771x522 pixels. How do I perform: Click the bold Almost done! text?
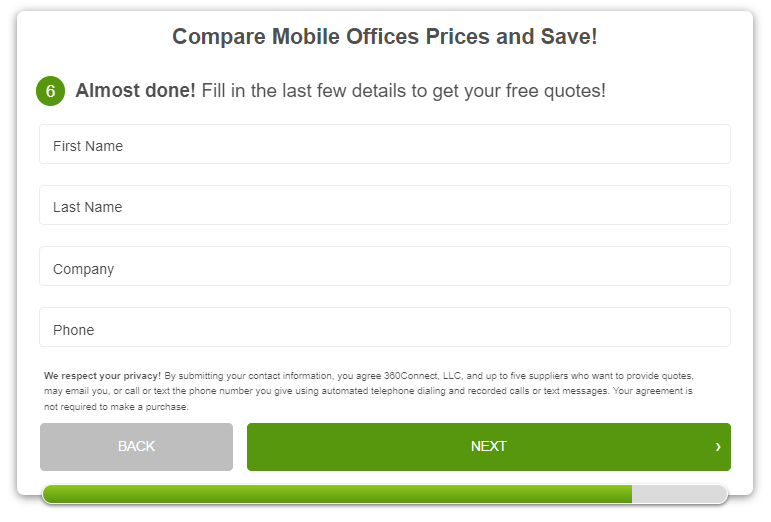coord(135,90)
